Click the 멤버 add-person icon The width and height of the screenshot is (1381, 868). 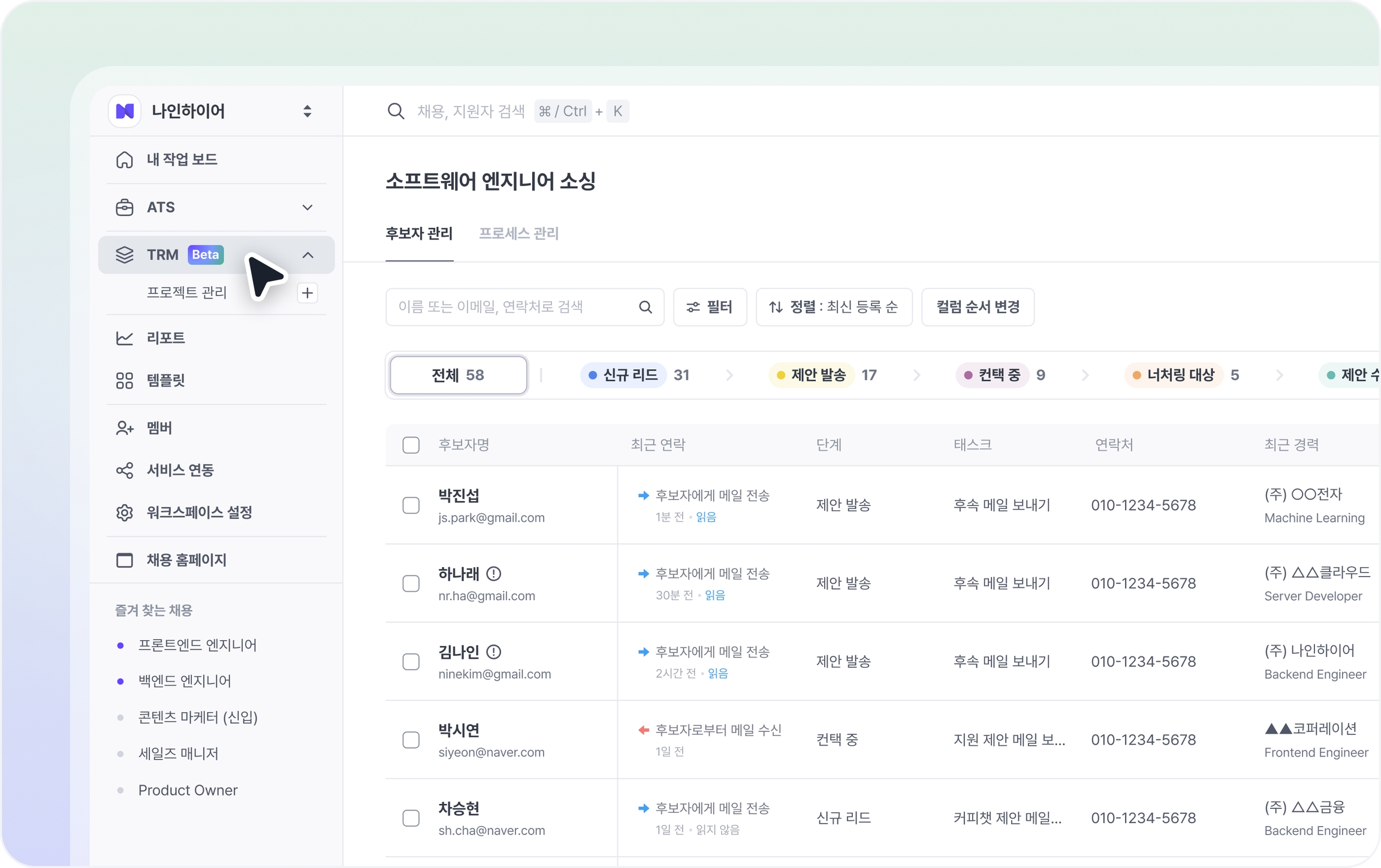tap(124, 428)
